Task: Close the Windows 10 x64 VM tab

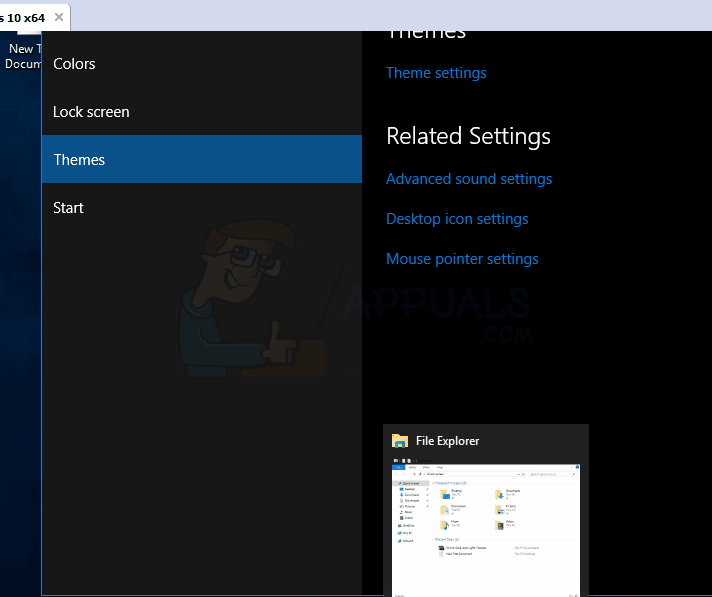Action: click(x=59, y=17)
